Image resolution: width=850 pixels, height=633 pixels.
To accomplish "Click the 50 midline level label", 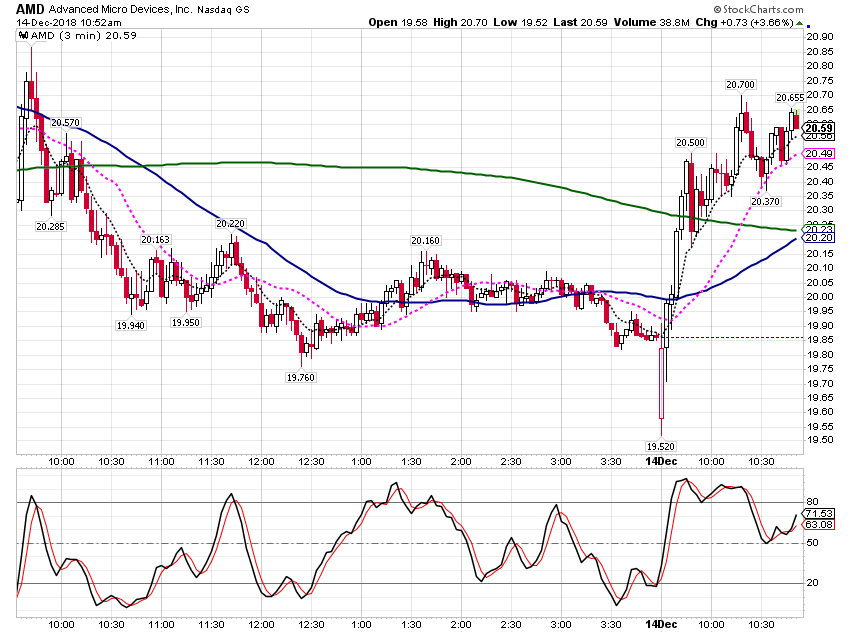I will tap(812, 542).
